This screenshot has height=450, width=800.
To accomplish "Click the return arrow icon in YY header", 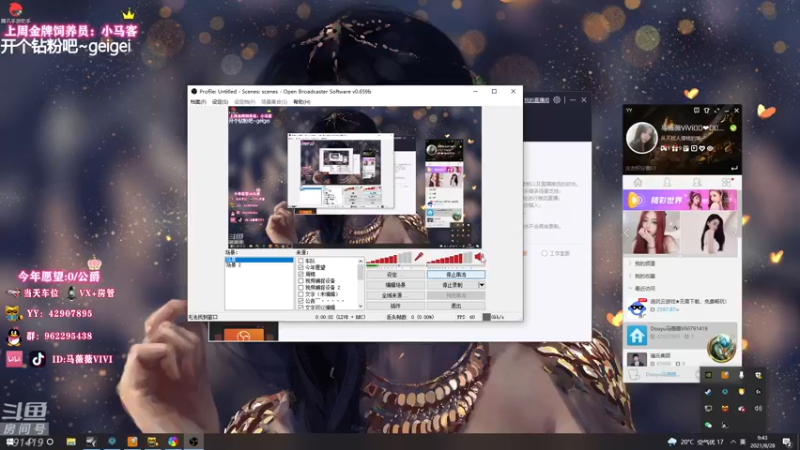I will (734, 168).
